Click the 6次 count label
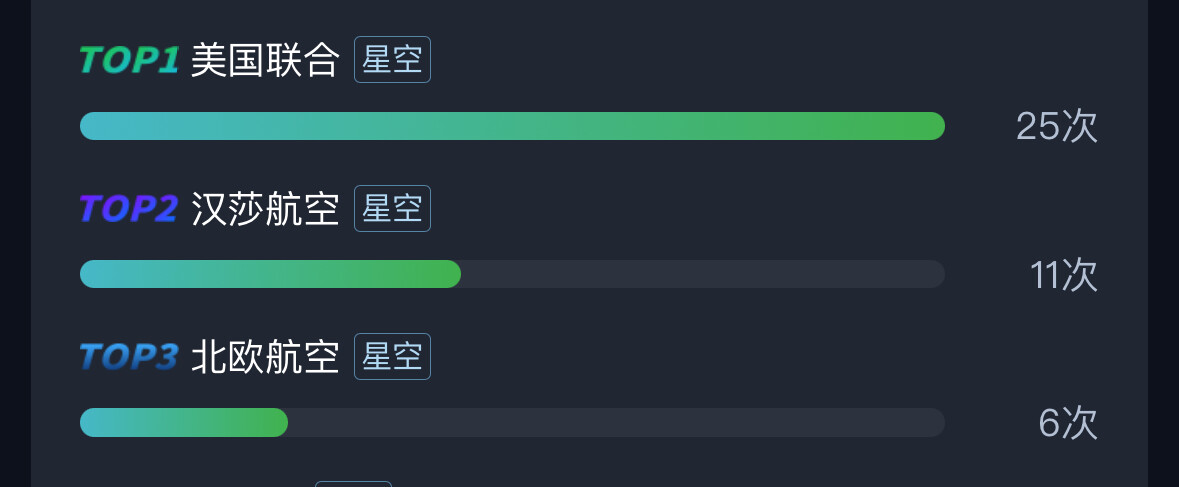Screen dimensions: 1179x487 pyautogui.click(x=1067, y=423)
